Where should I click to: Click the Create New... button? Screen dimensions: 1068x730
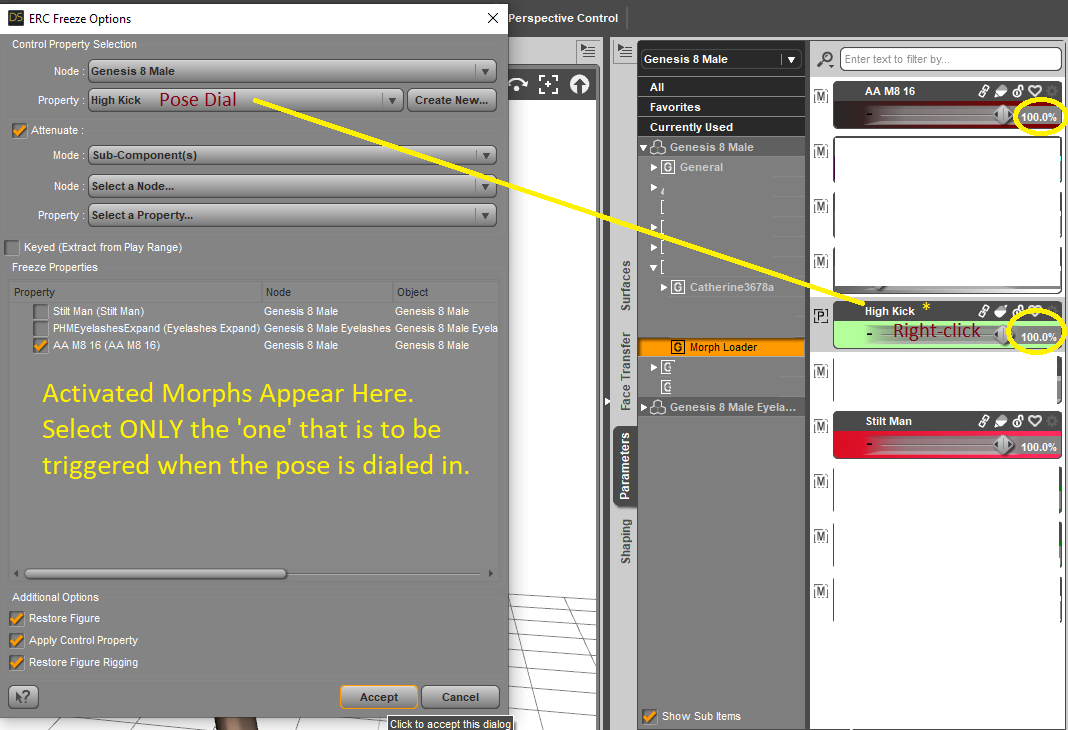[x=452, y=100]
